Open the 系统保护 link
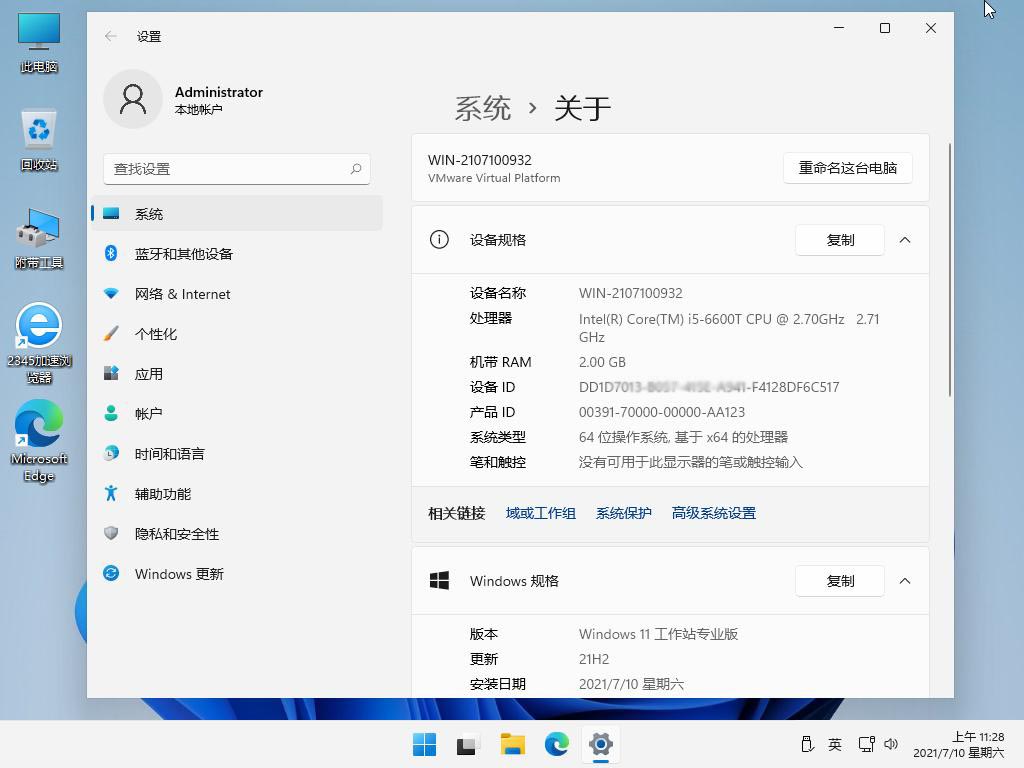1024x768 pixels. pos(624,513)
